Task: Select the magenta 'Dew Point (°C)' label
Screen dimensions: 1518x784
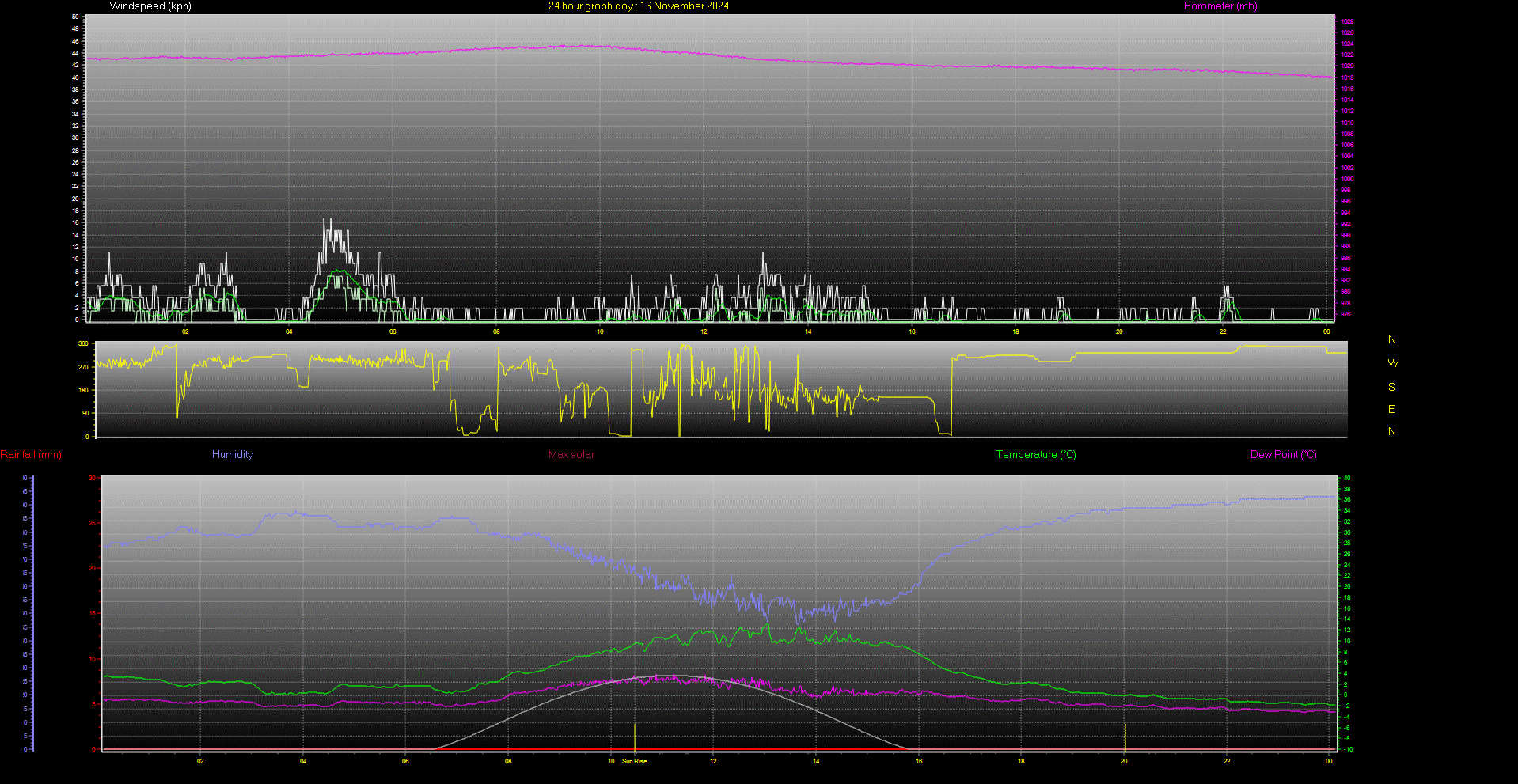Action: pyautogui.click(x=1284, y=455)
